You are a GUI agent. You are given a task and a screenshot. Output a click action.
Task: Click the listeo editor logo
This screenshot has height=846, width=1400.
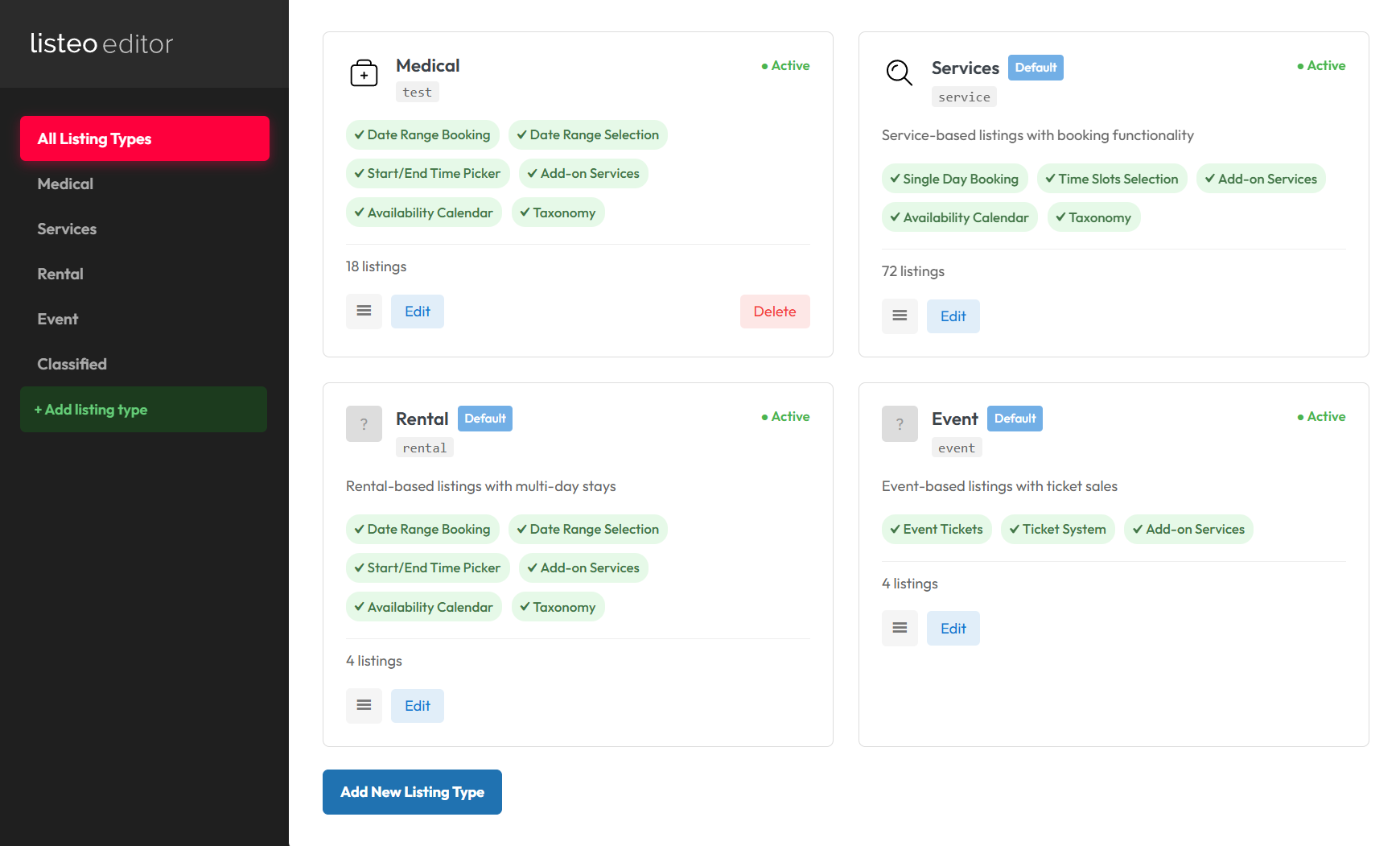[101, 43]
